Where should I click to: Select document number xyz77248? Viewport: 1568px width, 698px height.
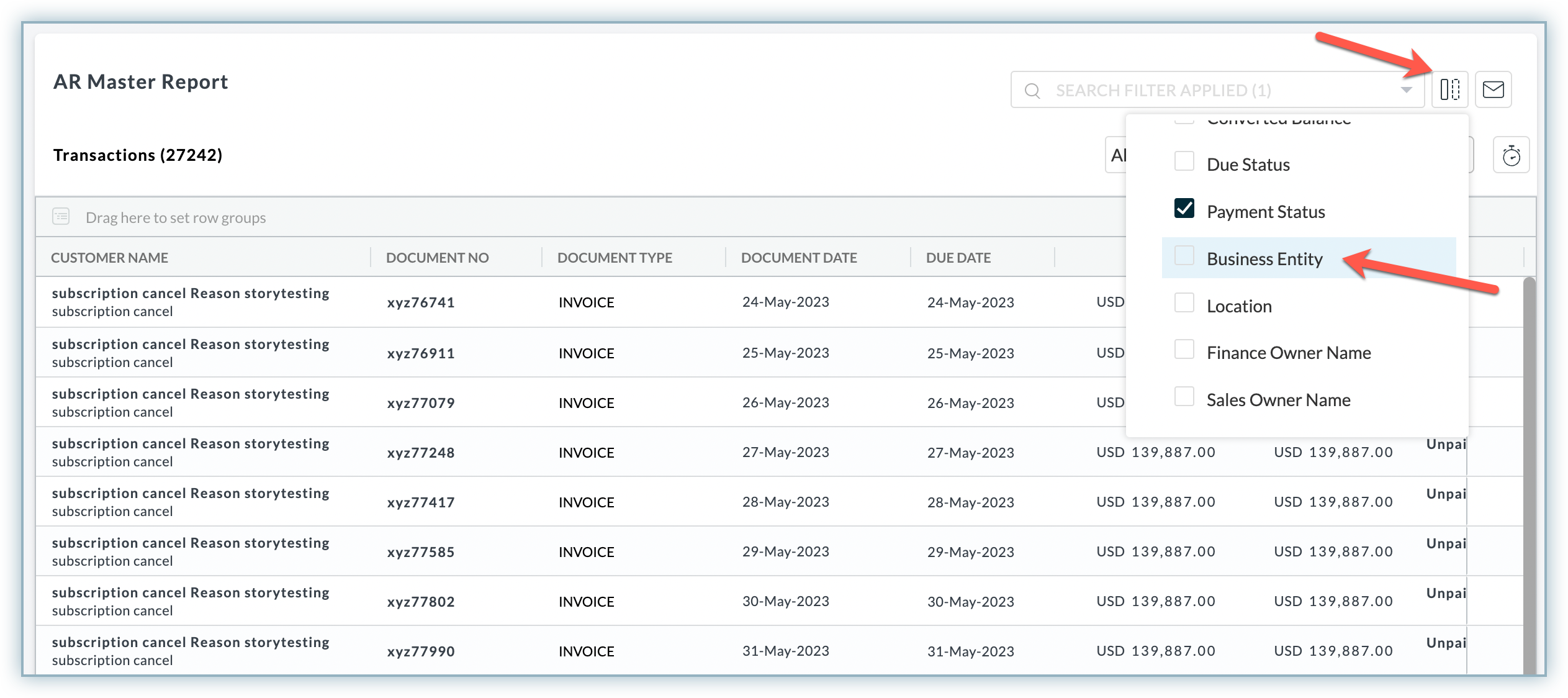click(421, 453)
